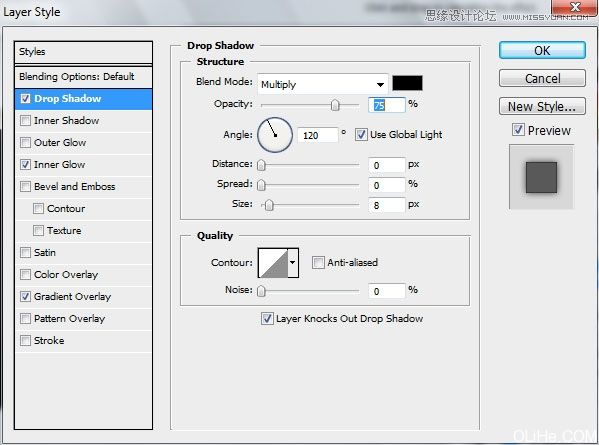
Task: Uncheck the Drop Shadow checkbox
Action: [x=25, y=99]
